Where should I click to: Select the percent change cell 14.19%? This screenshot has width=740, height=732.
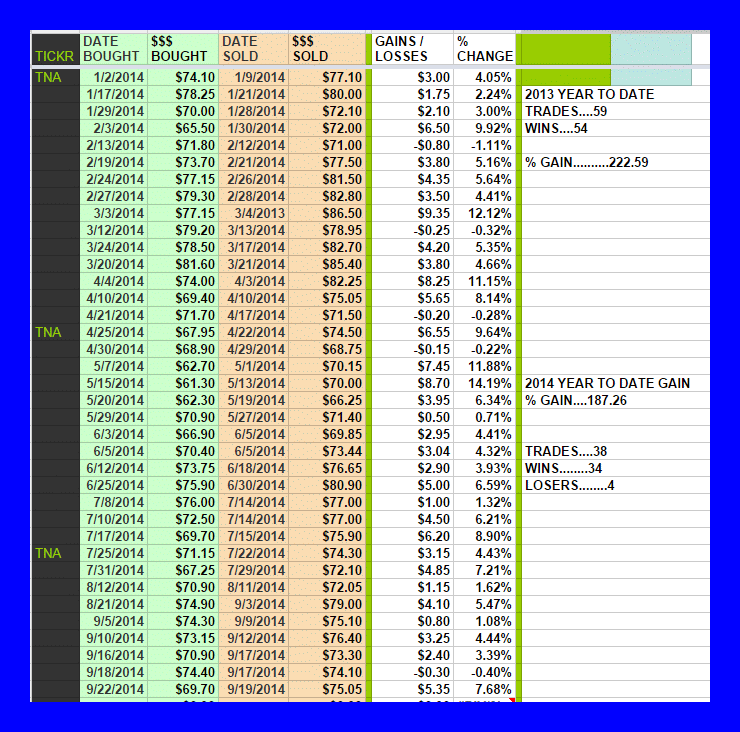pos(484,383)
